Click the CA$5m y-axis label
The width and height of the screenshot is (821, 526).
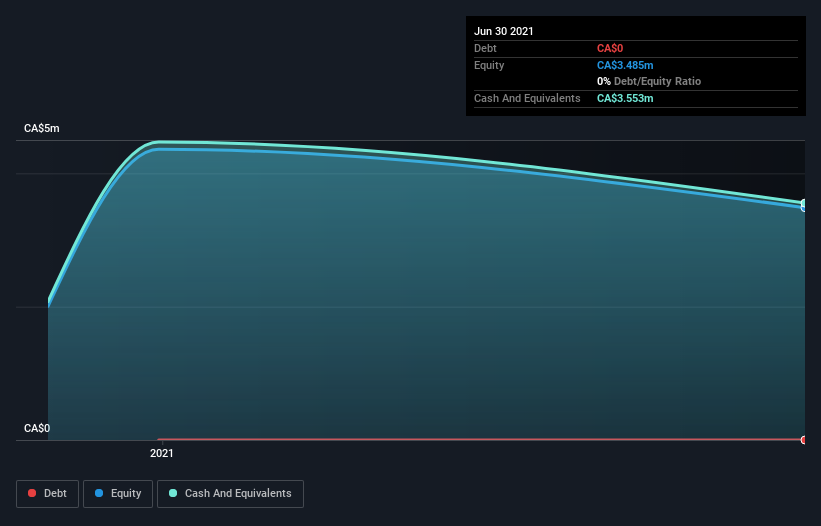click(x=42, y=128)
